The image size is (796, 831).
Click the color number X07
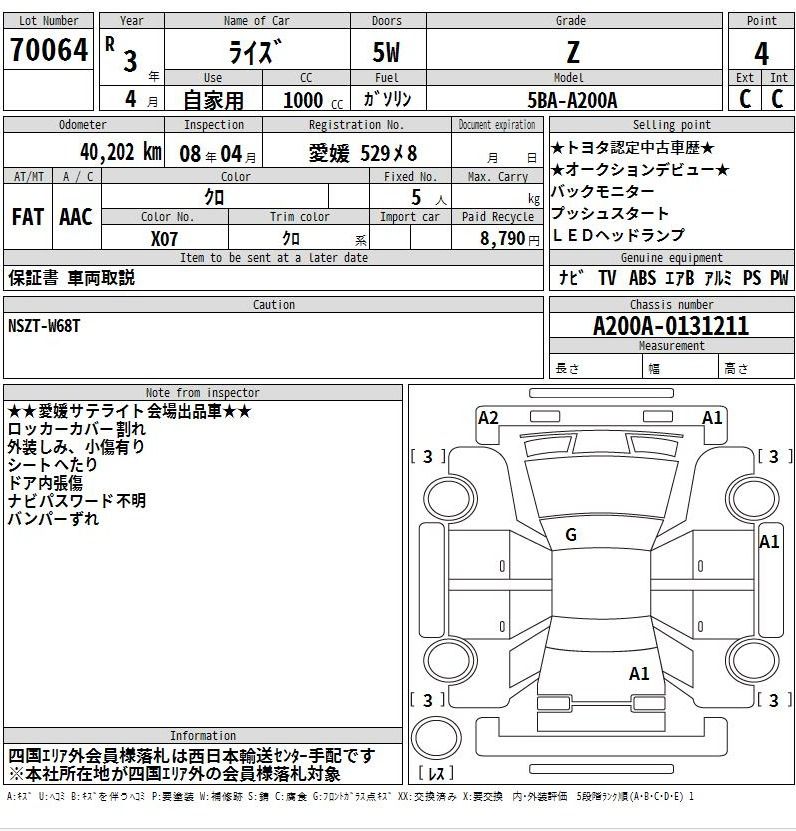[x=164, y=239]
